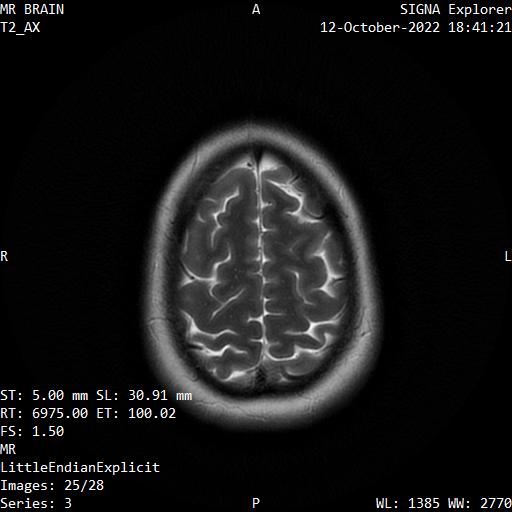
Task: Click the 'WL: 1385 WW: 2770' window level text
Action: tap(444, 503)
